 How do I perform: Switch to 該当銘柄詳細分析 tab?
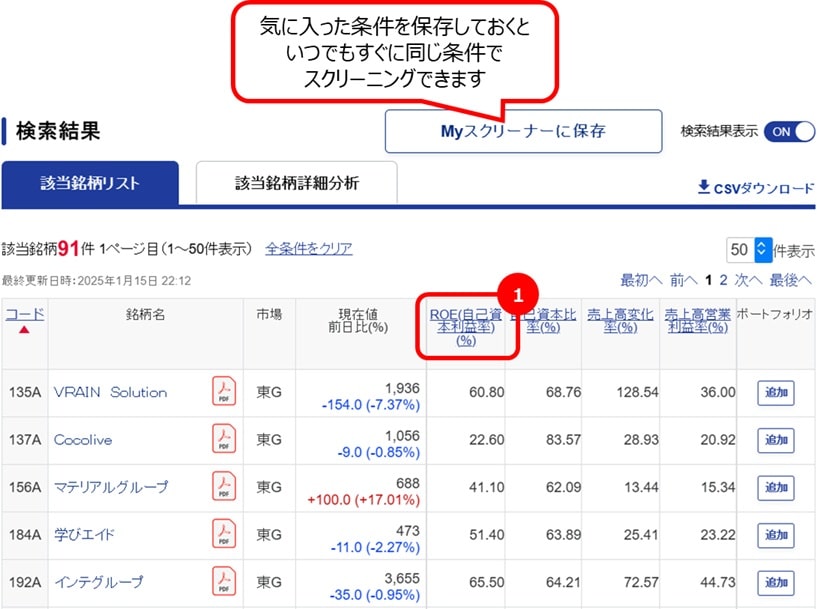pos(296,183)
